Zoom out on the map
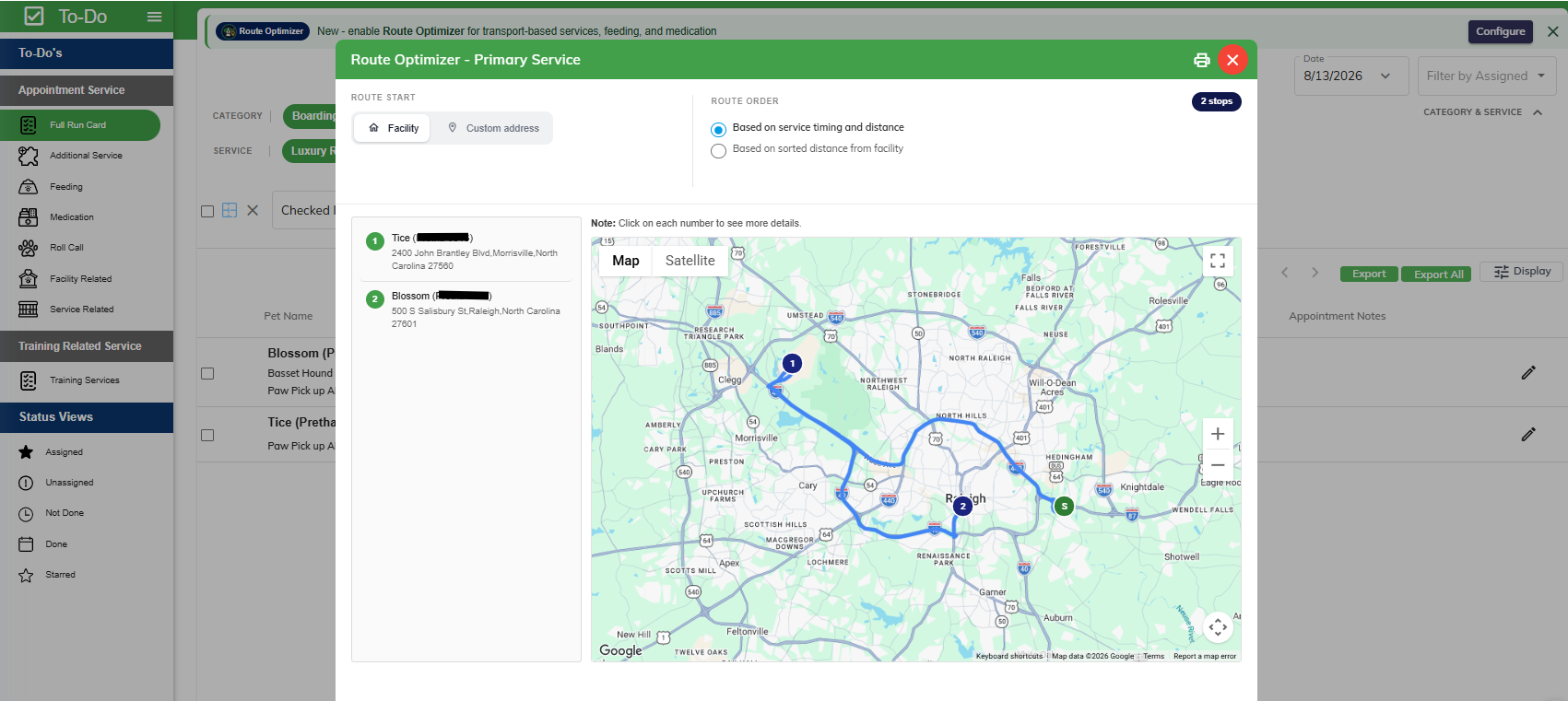Image resolution: width=1568 pixels, height=701 pixels. click(1218, 465)
